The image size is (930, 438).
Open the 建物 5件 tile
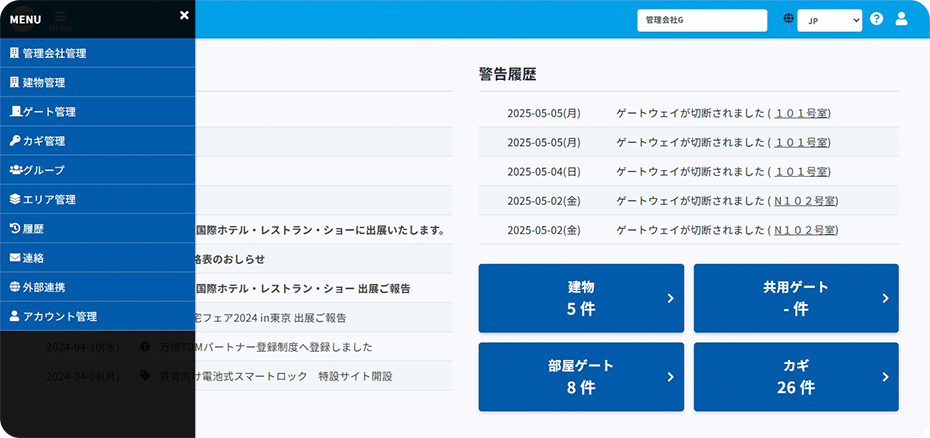(x=581, y=298)
